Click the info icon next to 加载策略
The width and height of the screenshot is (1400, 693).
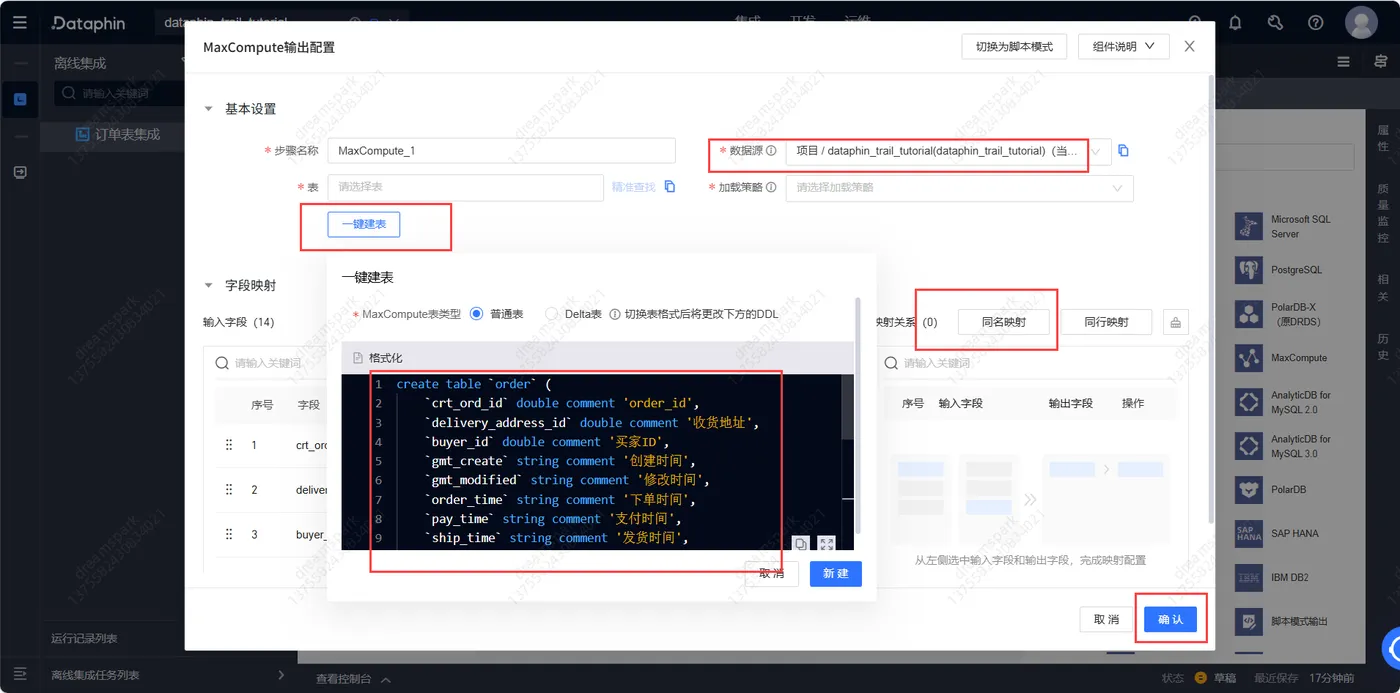point(771,187)
